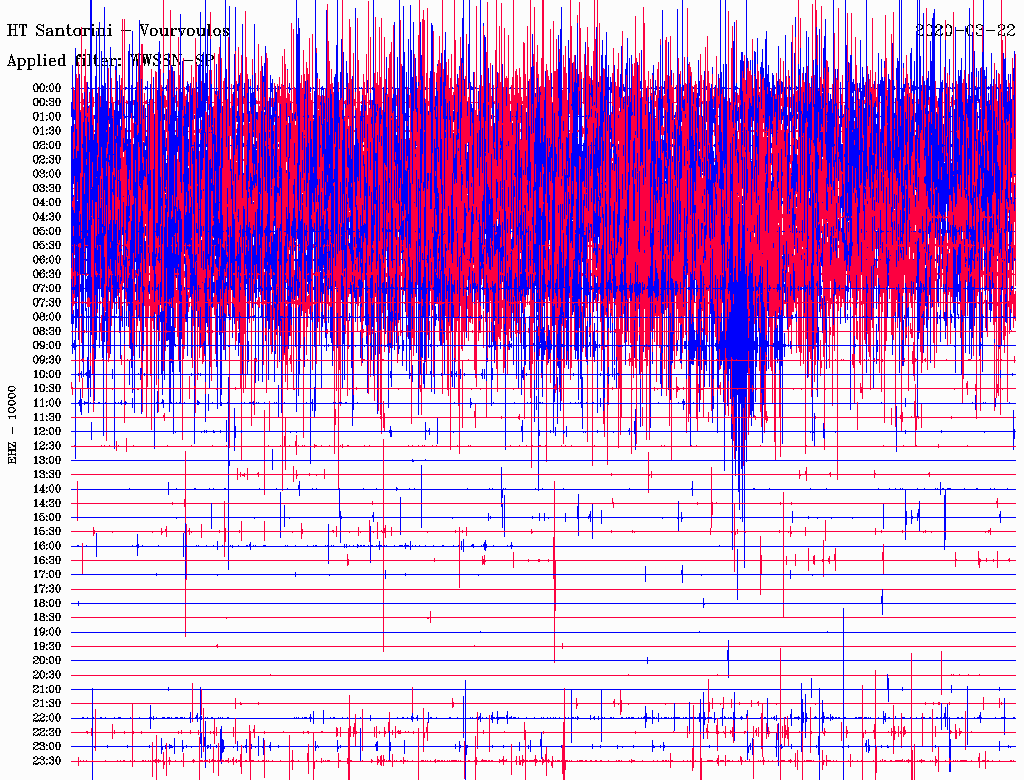
Task: Click the 21:00 time label
Action: [47, 690]
